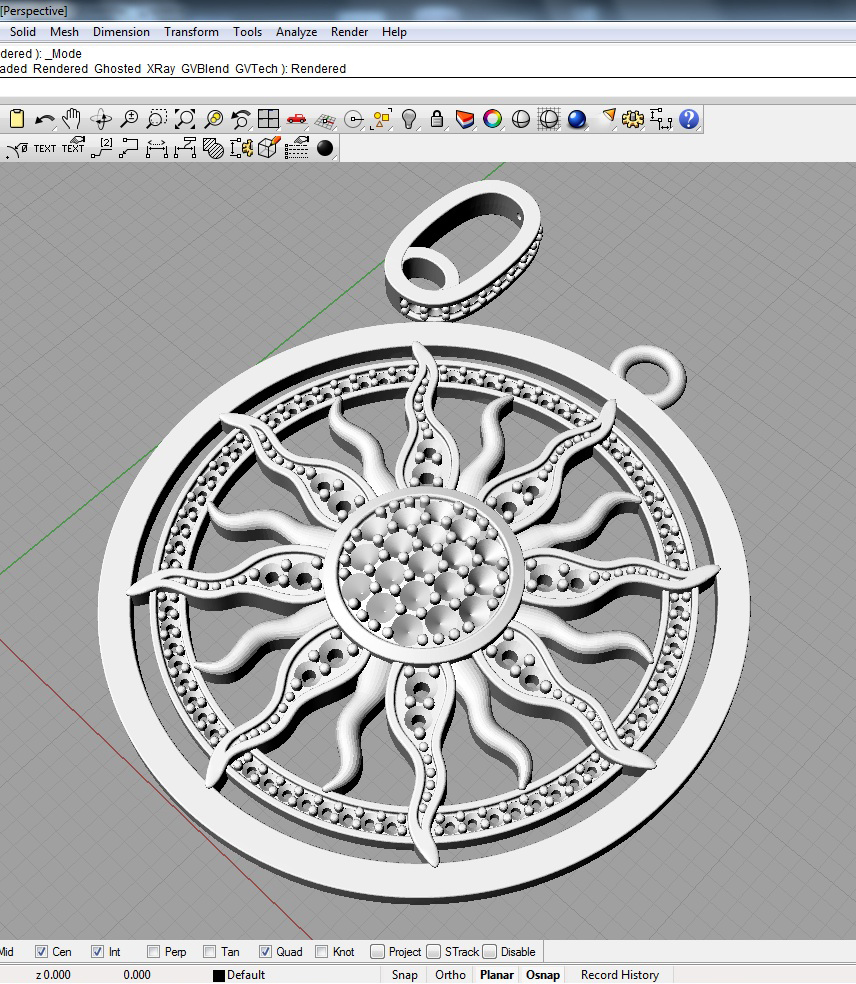
Task: Open the Dimension menu
Action: 121,31
